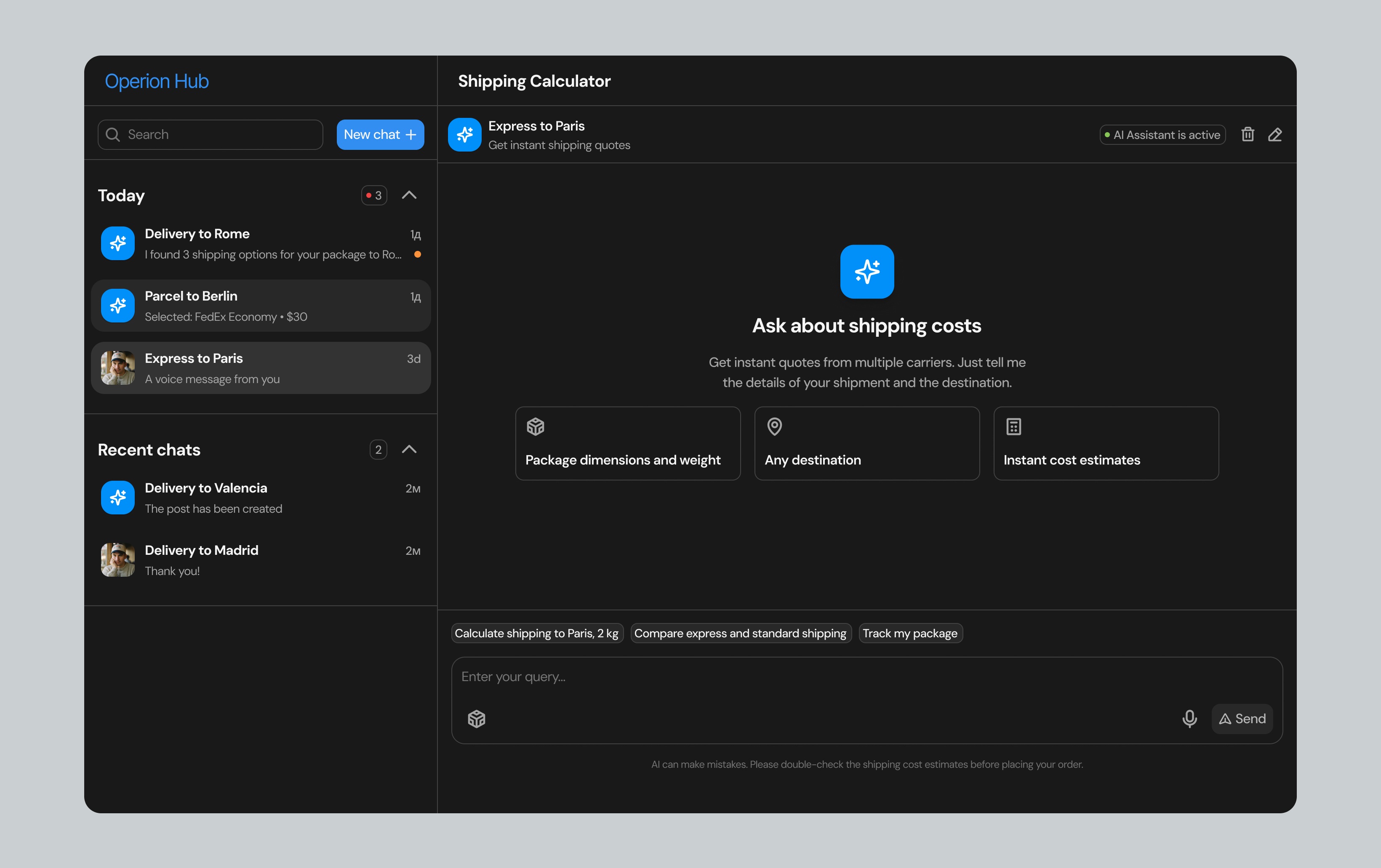Click the package attachment icon in the input field
This screenshot has width=1381, height=868.
[x=476, y=719]
